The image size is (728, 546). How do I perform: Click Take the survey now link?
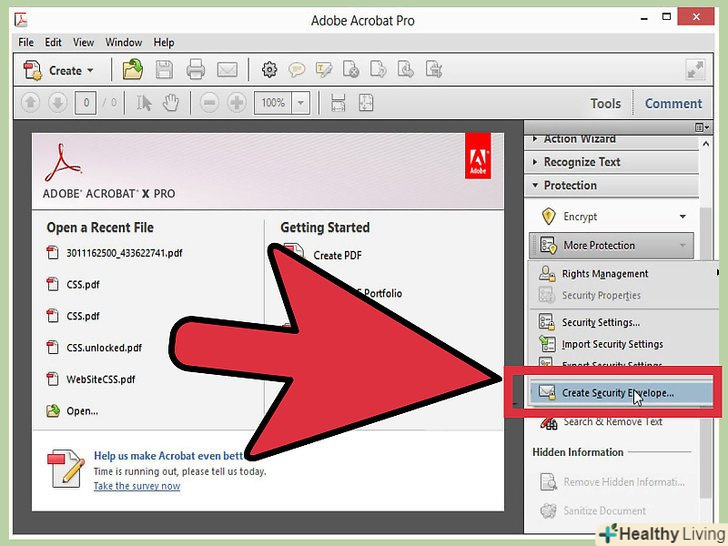(137, 486)
